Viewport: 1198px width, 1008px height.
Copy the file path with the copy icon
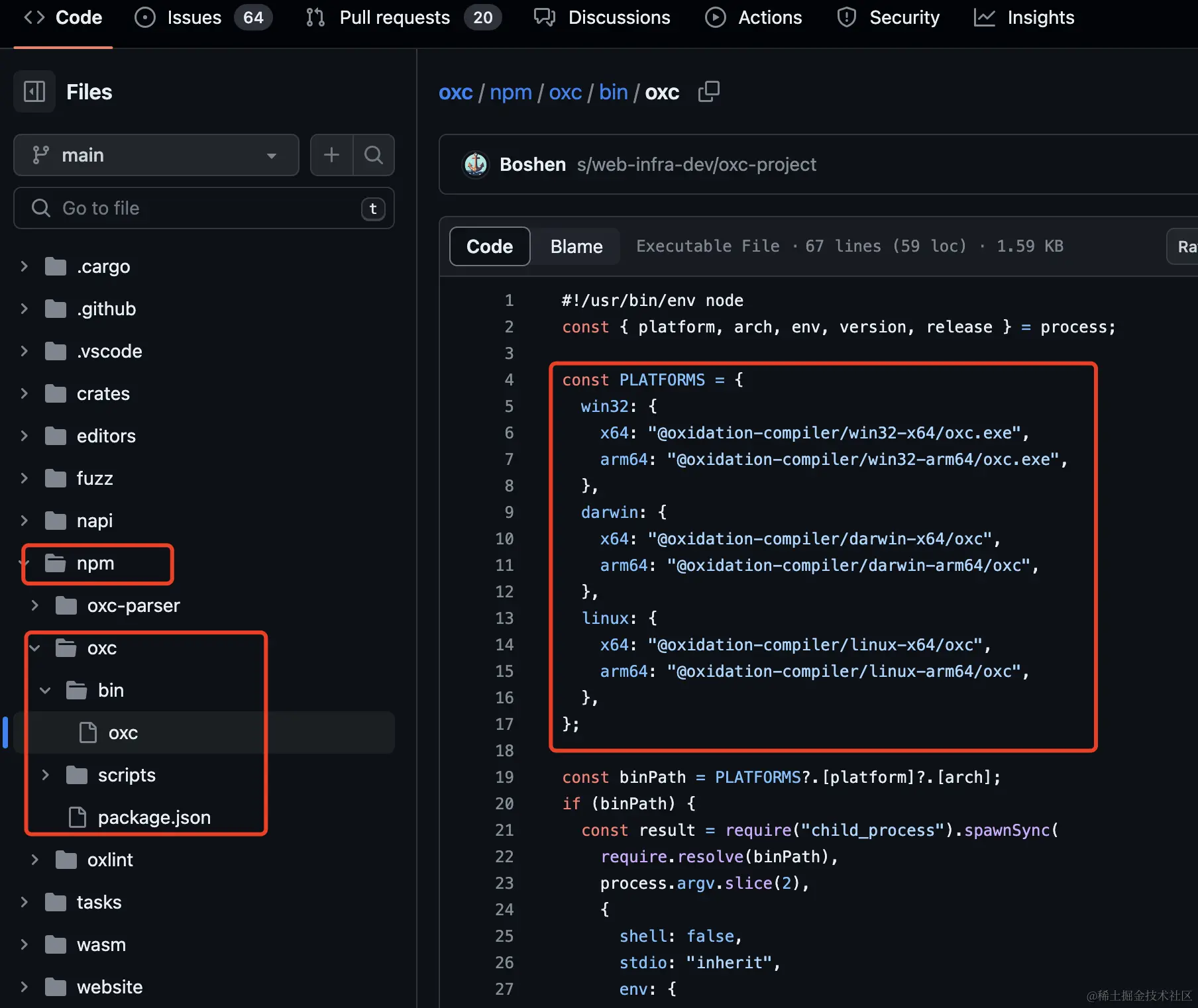coord(709,91)
